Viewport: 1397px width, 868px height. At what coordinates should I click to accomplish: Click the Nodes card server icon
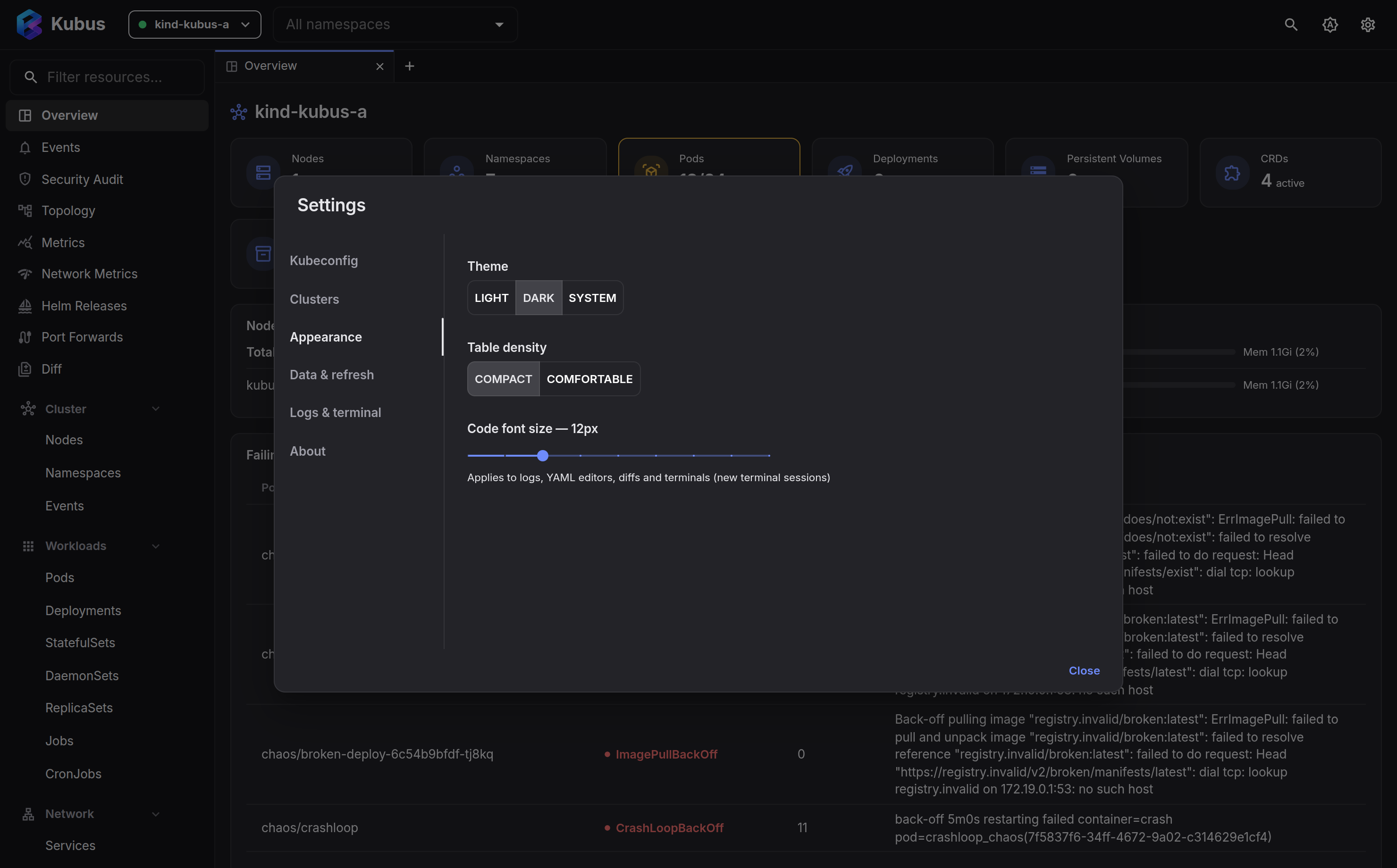point(263,172)
